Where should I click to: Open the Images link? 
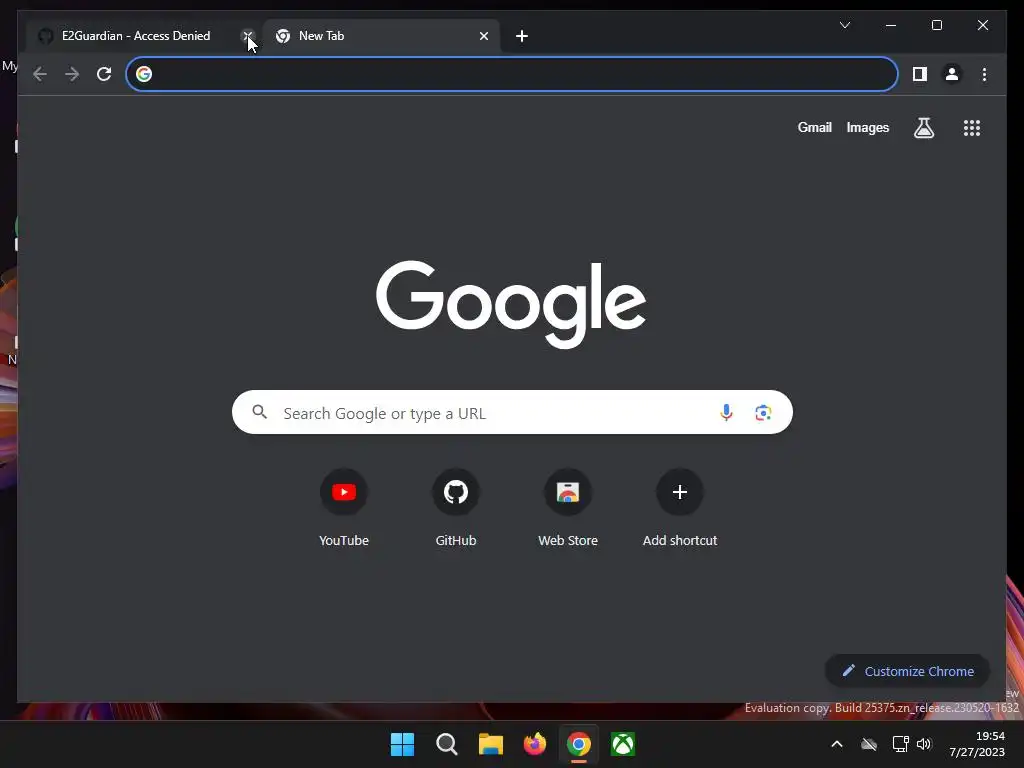(x=868, y=128)
